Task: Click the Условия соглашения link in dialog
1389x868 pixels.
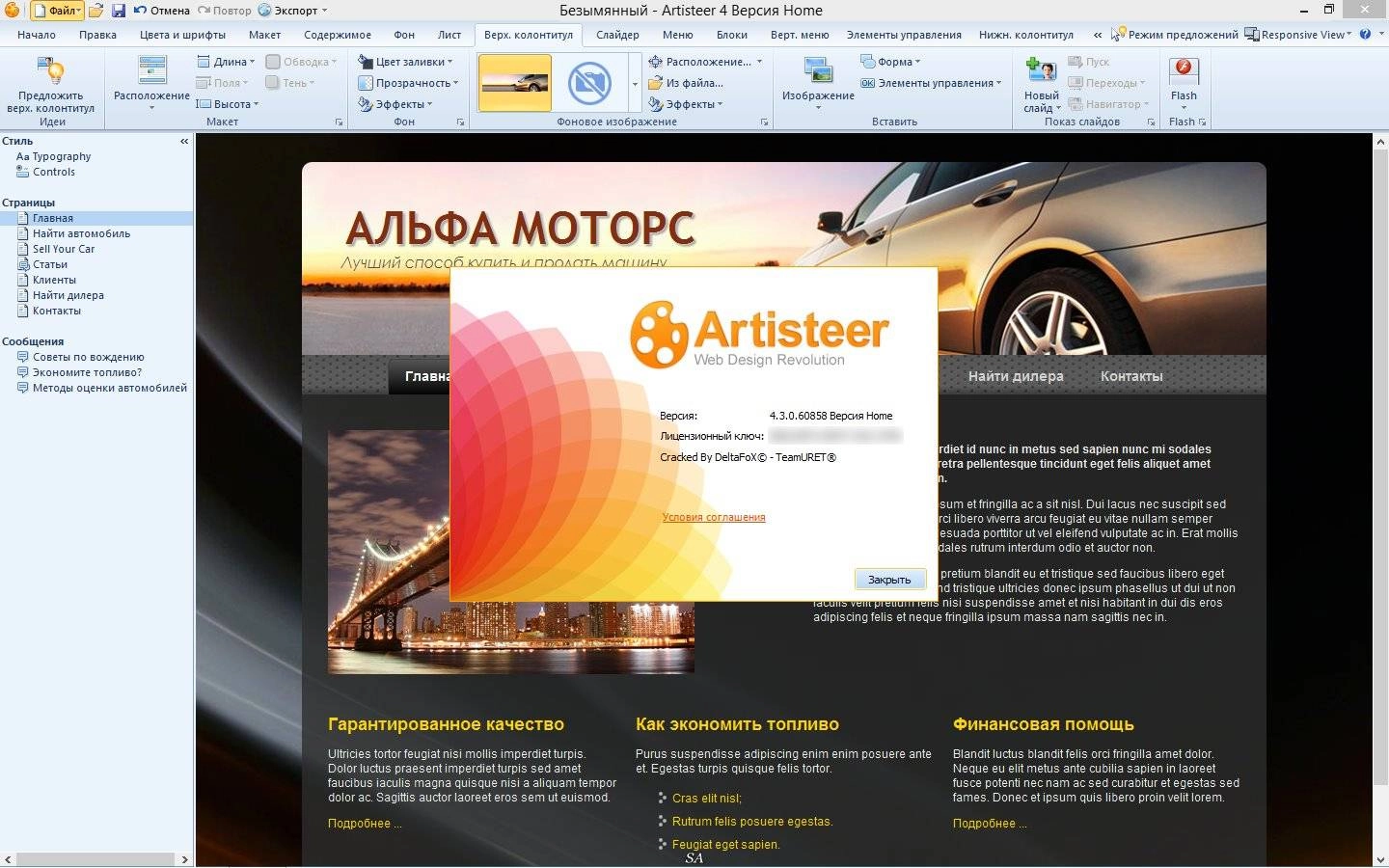Action: [714, 517]
